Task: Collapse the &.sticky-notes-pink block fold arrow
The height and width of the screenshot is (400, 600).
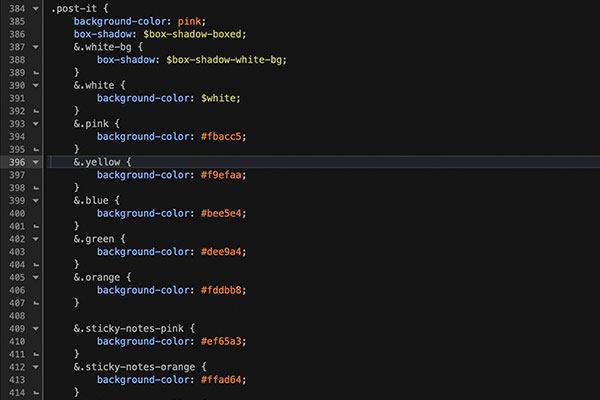Action: pos(37,328)
